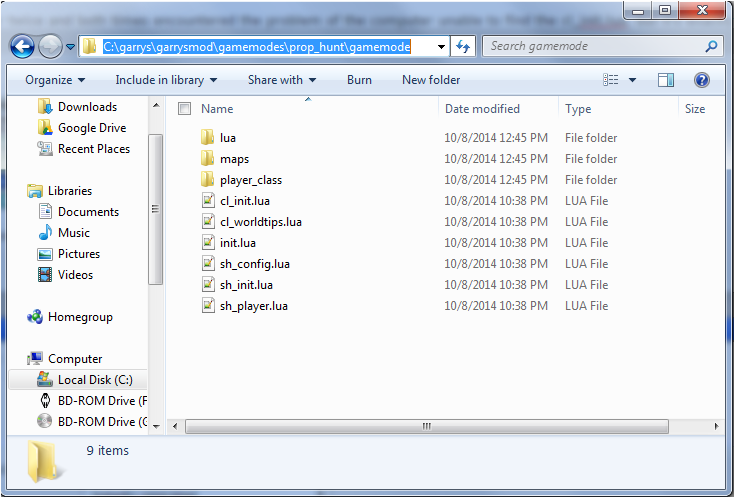Click the Homegroup icon in sidebar
Viewport: 734px width, 497px height.
click(x=36, y=317)
